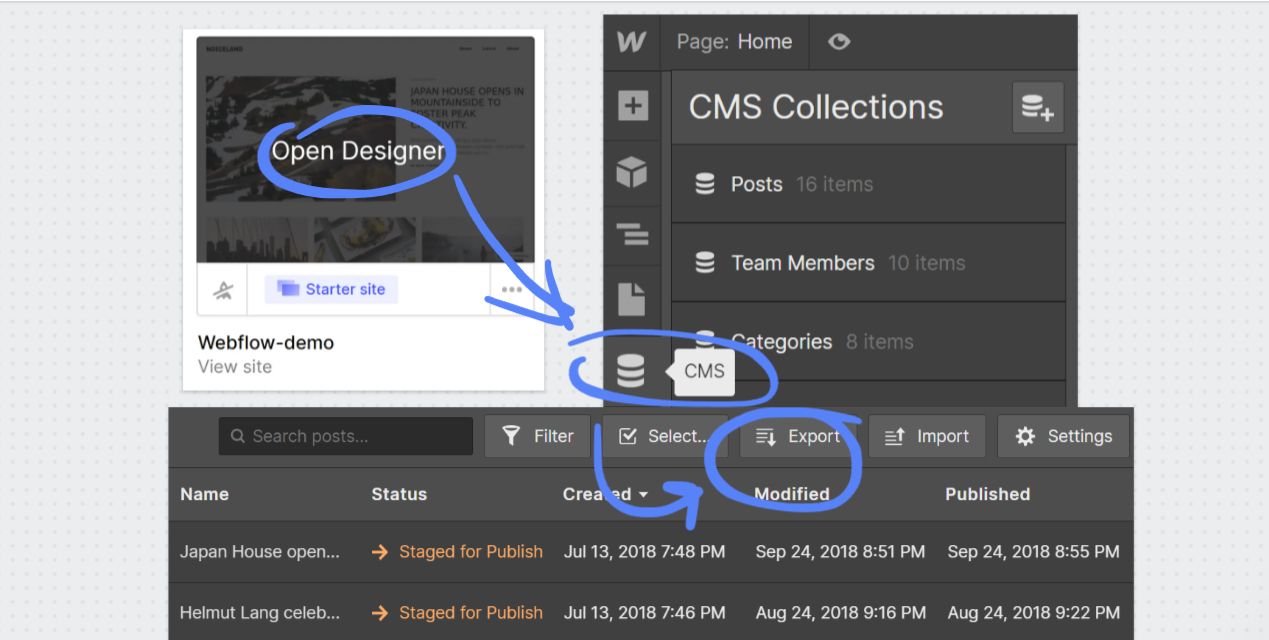Click inside the Search posts field

[x=345, y=436]
